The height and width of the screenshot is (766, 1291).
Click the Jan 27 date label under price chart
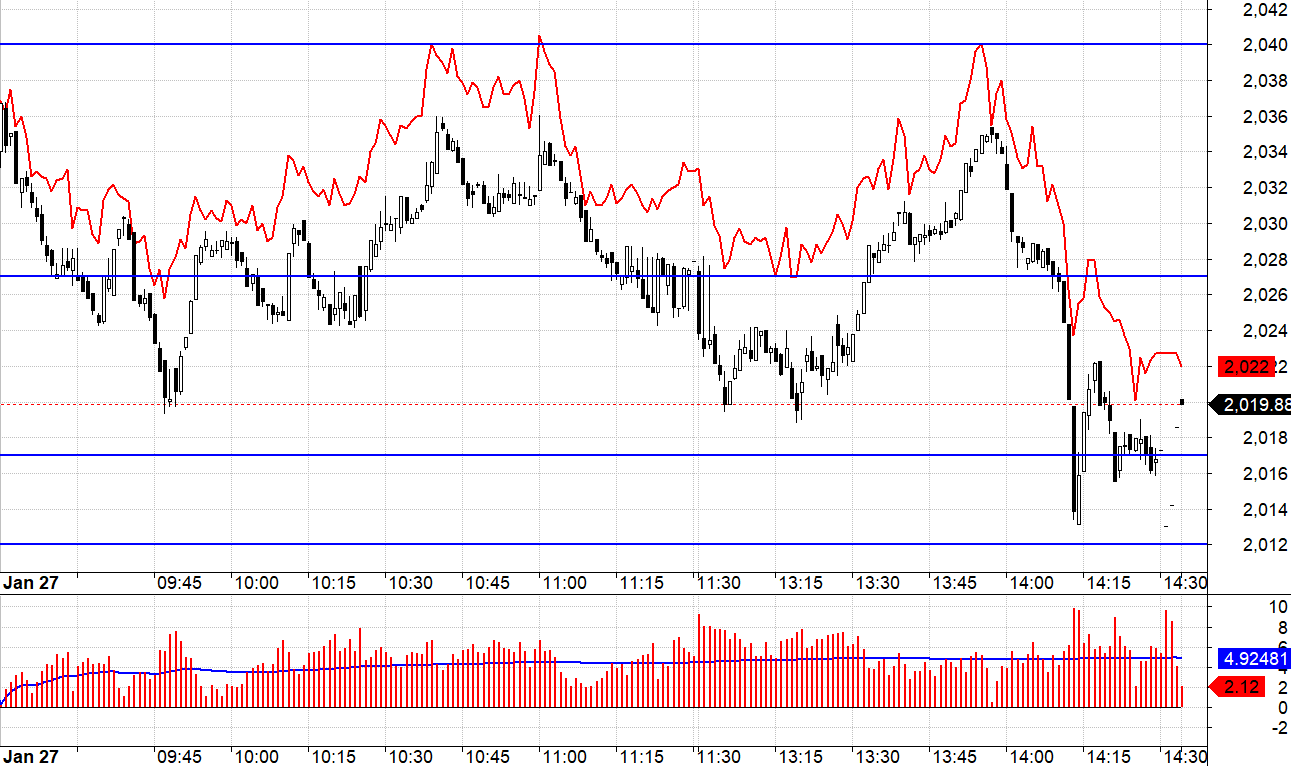pyautogui.click(x=29, y=583)
